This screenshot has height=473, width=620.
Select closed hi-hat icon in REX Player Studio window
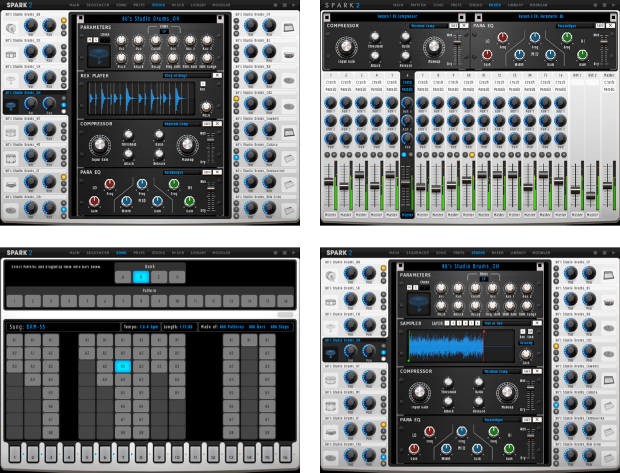[11, 80]
